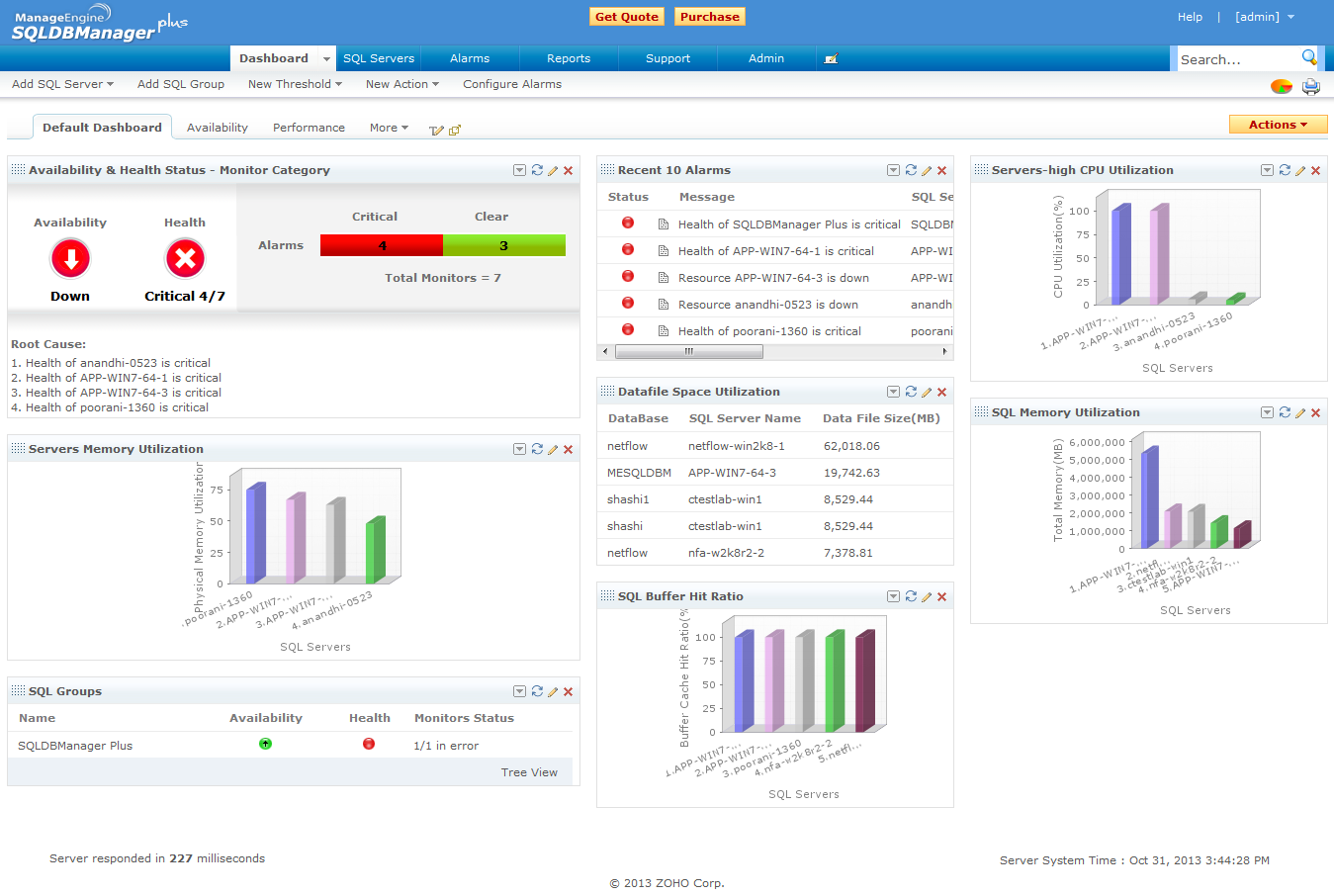Edit the Datafile Space Utilization widget
This screenshot has width=1334, height=896.
pos(927,392)
